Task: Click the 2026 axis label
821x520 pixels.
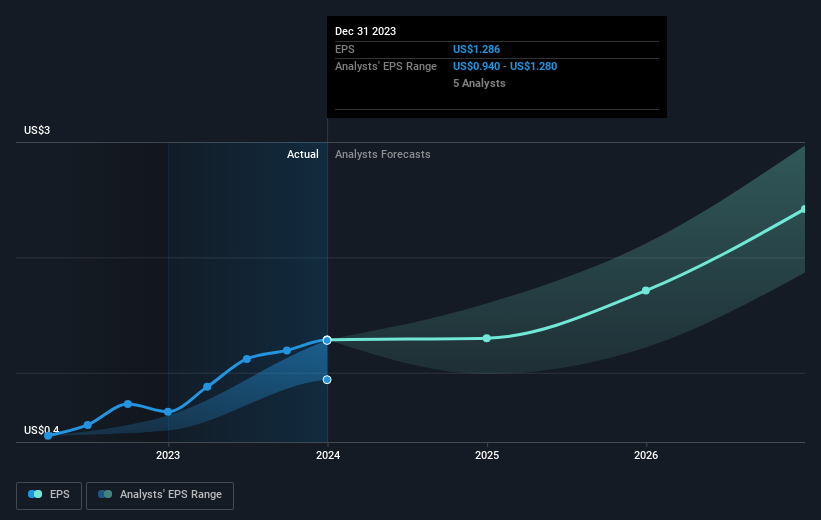Action: pyautogui.click(x=646, y=455)
